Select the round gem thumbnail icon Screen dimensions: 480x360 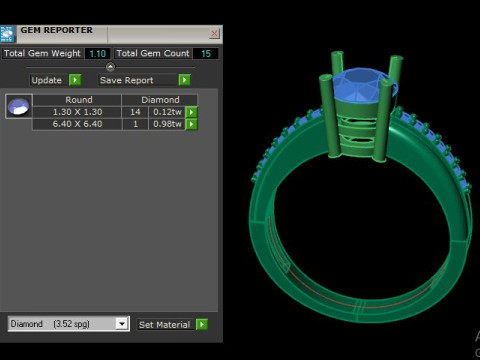19,106
